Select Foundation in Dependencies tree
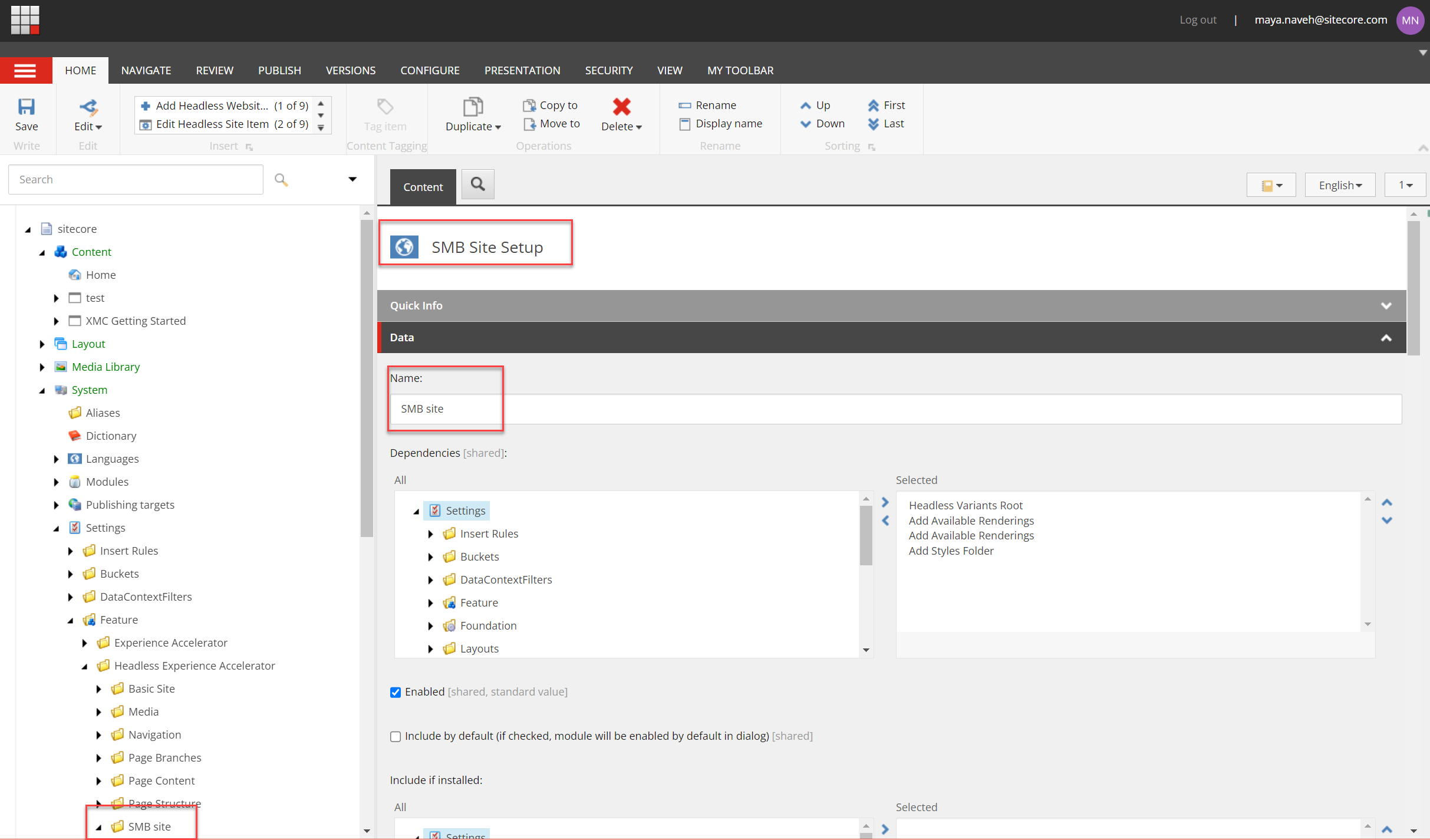 point(488,625)
